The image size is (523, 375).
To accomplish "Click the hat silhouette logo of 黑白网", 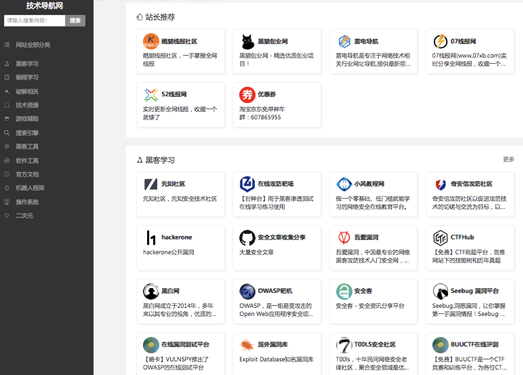I will tap(151, 291).
